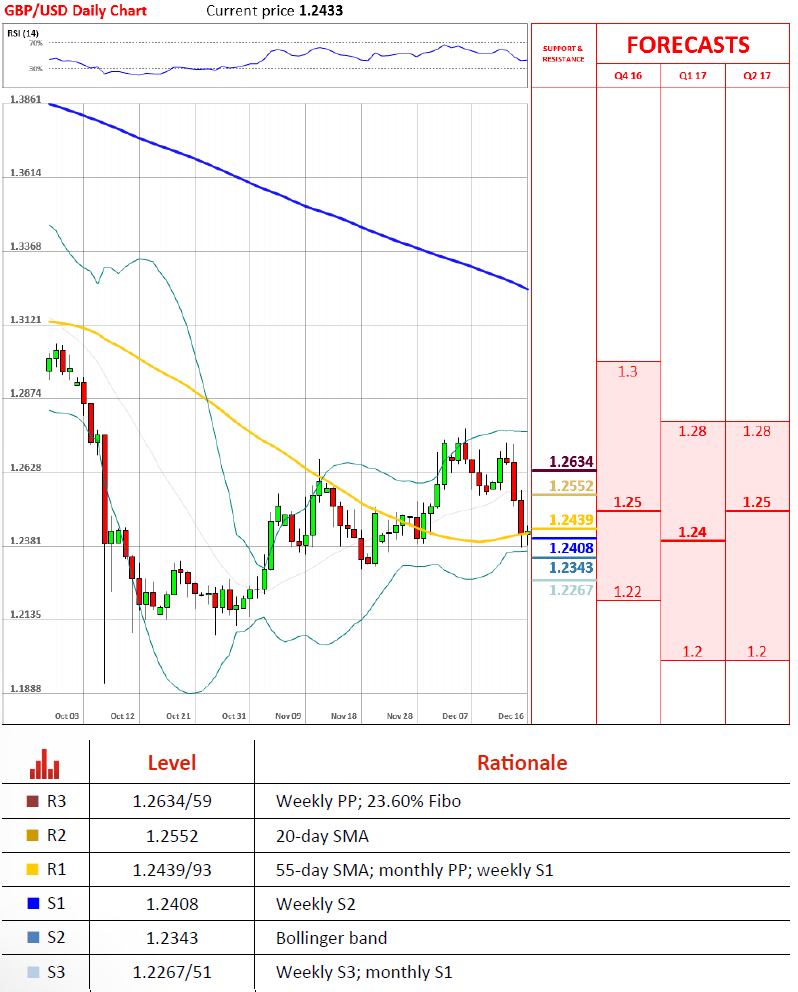798x992 pixels.
Task: Click the S2 steel blue color swatch
Action: click(33, 938)
